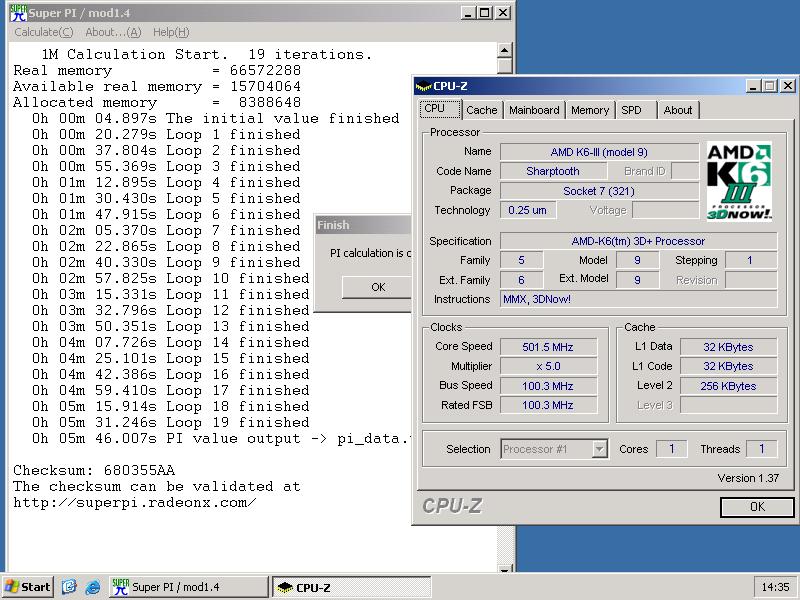Click the Checksum: 680355AA line
Screen dimensions: 800x600
pos(94,470)
